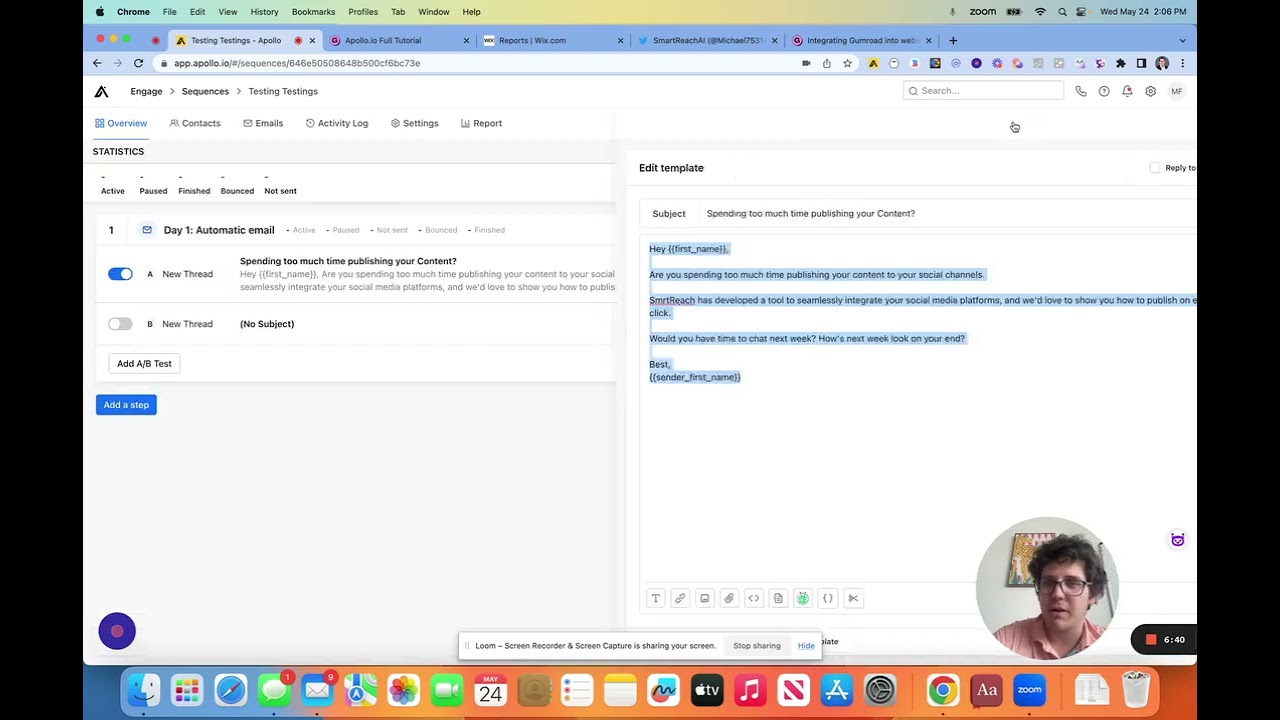Click the Hide link in Loom bar
Image resolution: width=1280 pixels, height=720 pixels.
pos(806,646)
